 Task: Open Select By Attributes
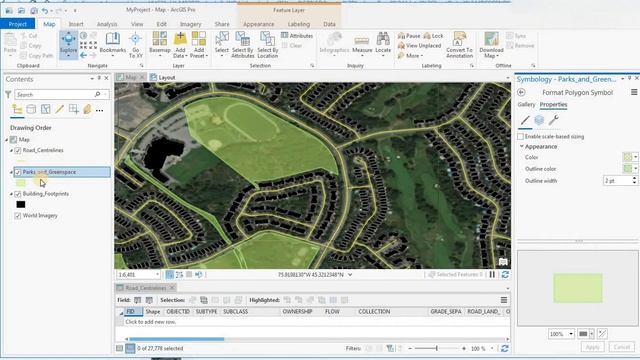pos(243,45)
